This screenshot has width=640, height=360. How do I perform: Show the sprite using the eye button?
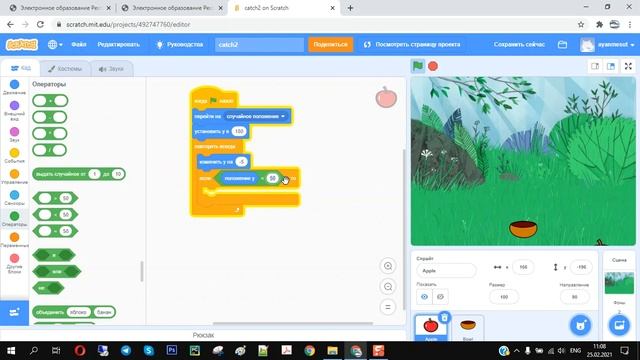[424, 297]
